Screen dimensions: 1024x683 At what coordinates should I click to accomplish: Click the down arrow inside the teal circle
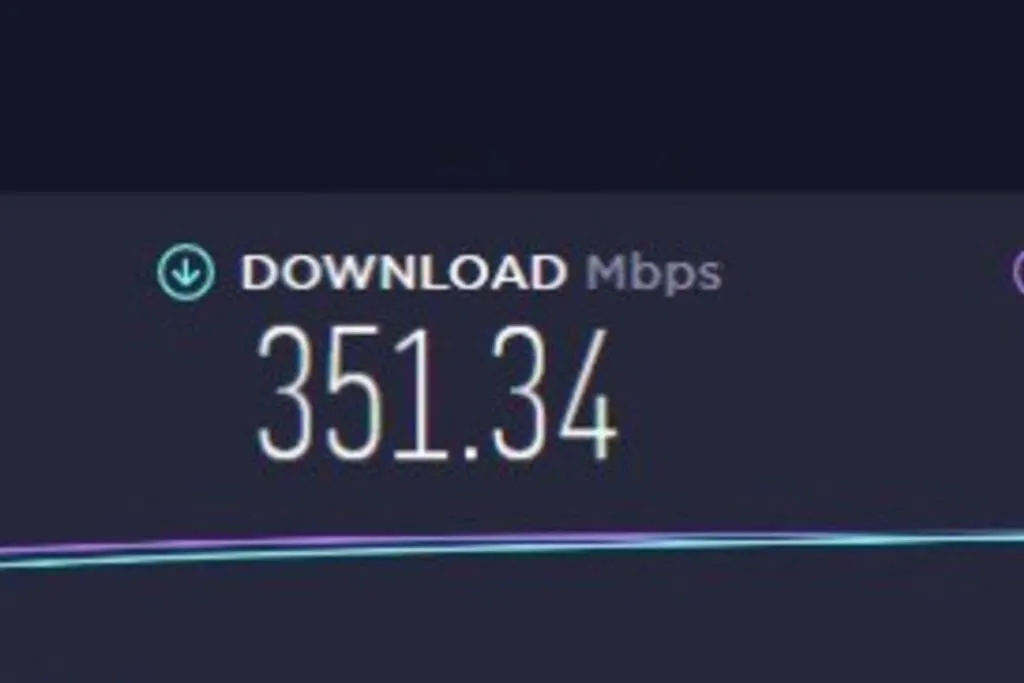coord(185,272)
